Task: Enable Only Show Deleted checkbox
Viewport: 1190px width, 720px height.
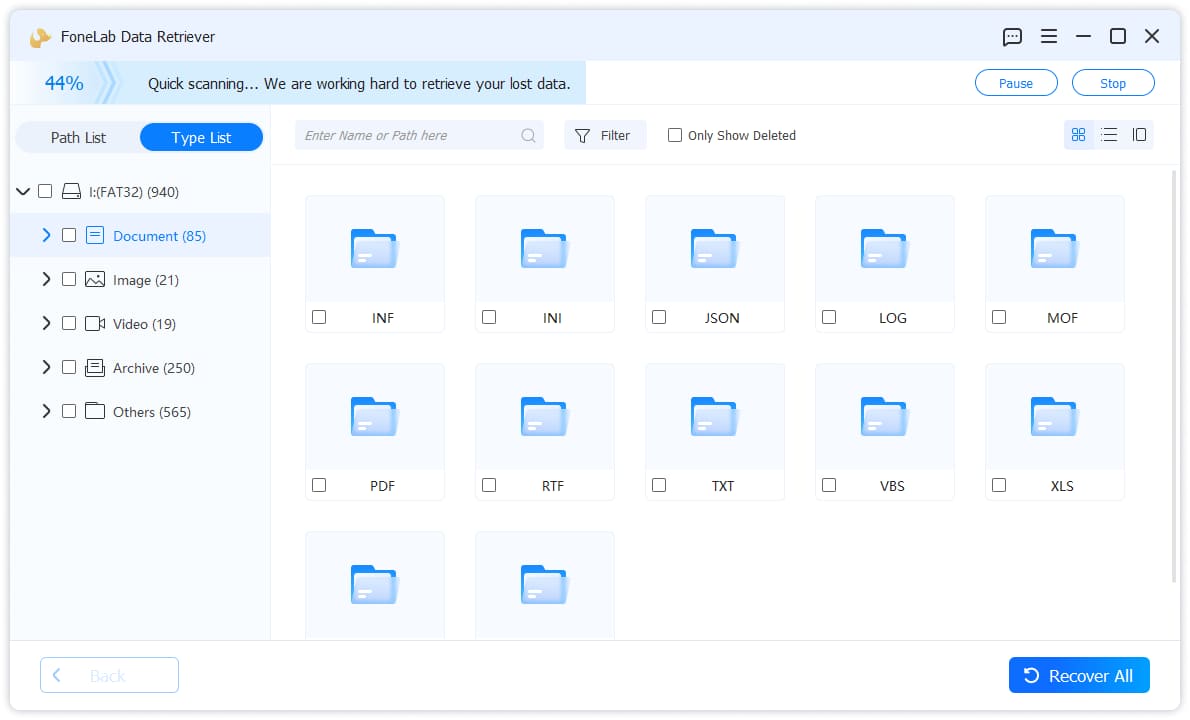Action: [674, 135]
